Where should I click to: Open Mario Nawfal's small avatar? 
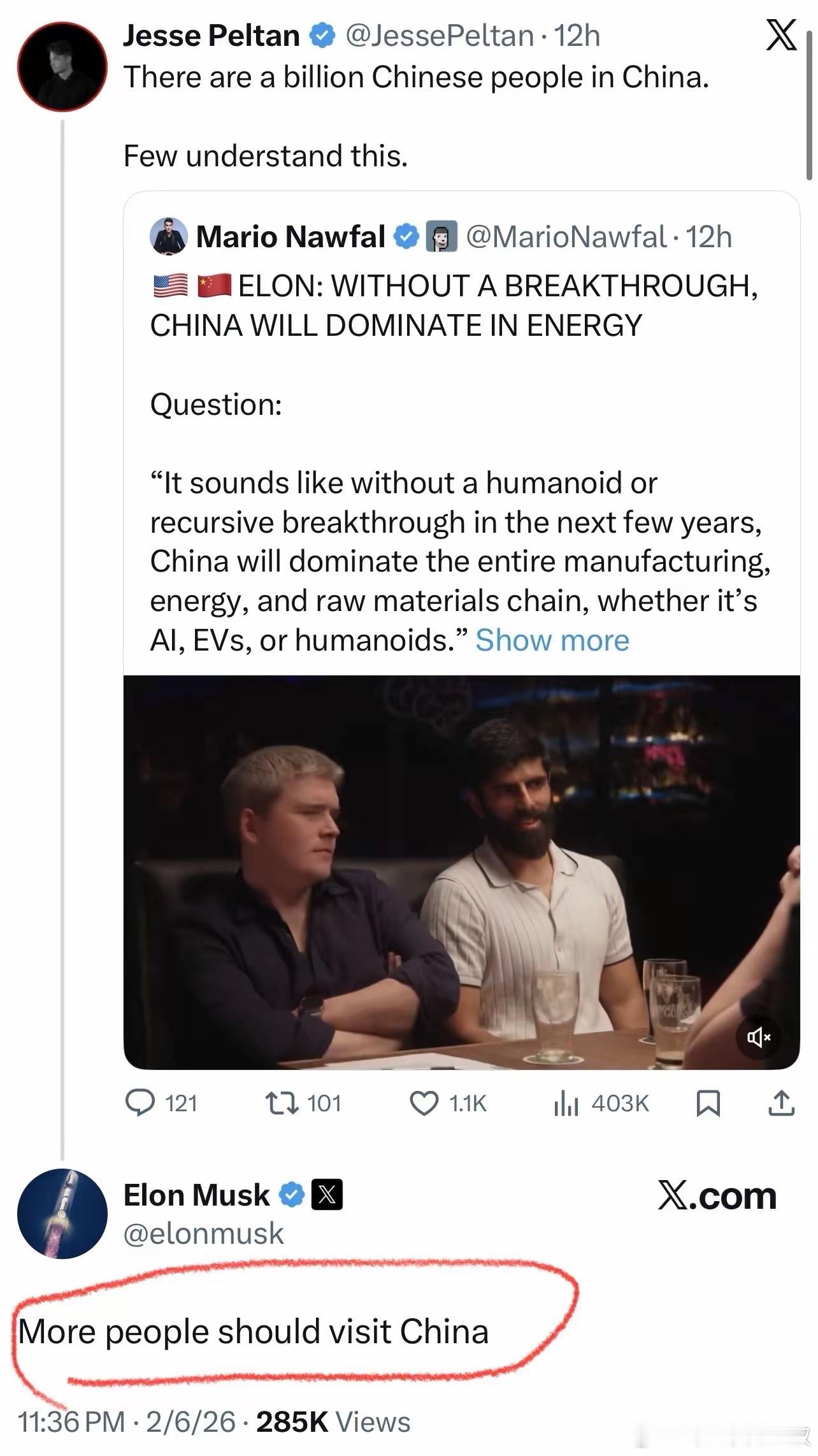click(169, 236)
